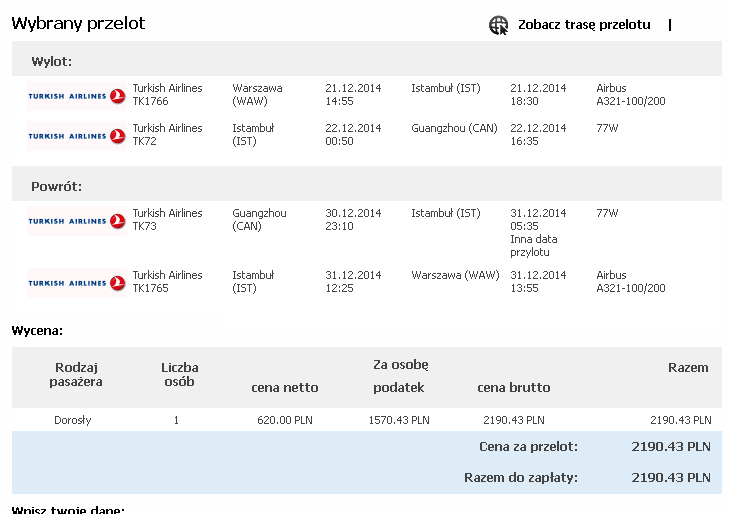
Task: Click the 'Rodzaj pasażera' column header
Action: (76, 374)
